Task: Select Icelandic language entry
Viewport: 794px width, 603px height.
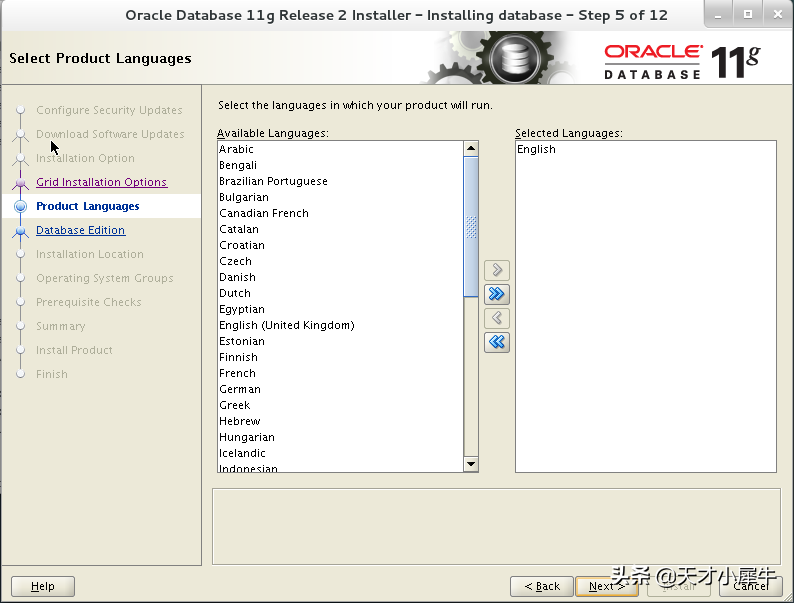Action: coord(340,453)
